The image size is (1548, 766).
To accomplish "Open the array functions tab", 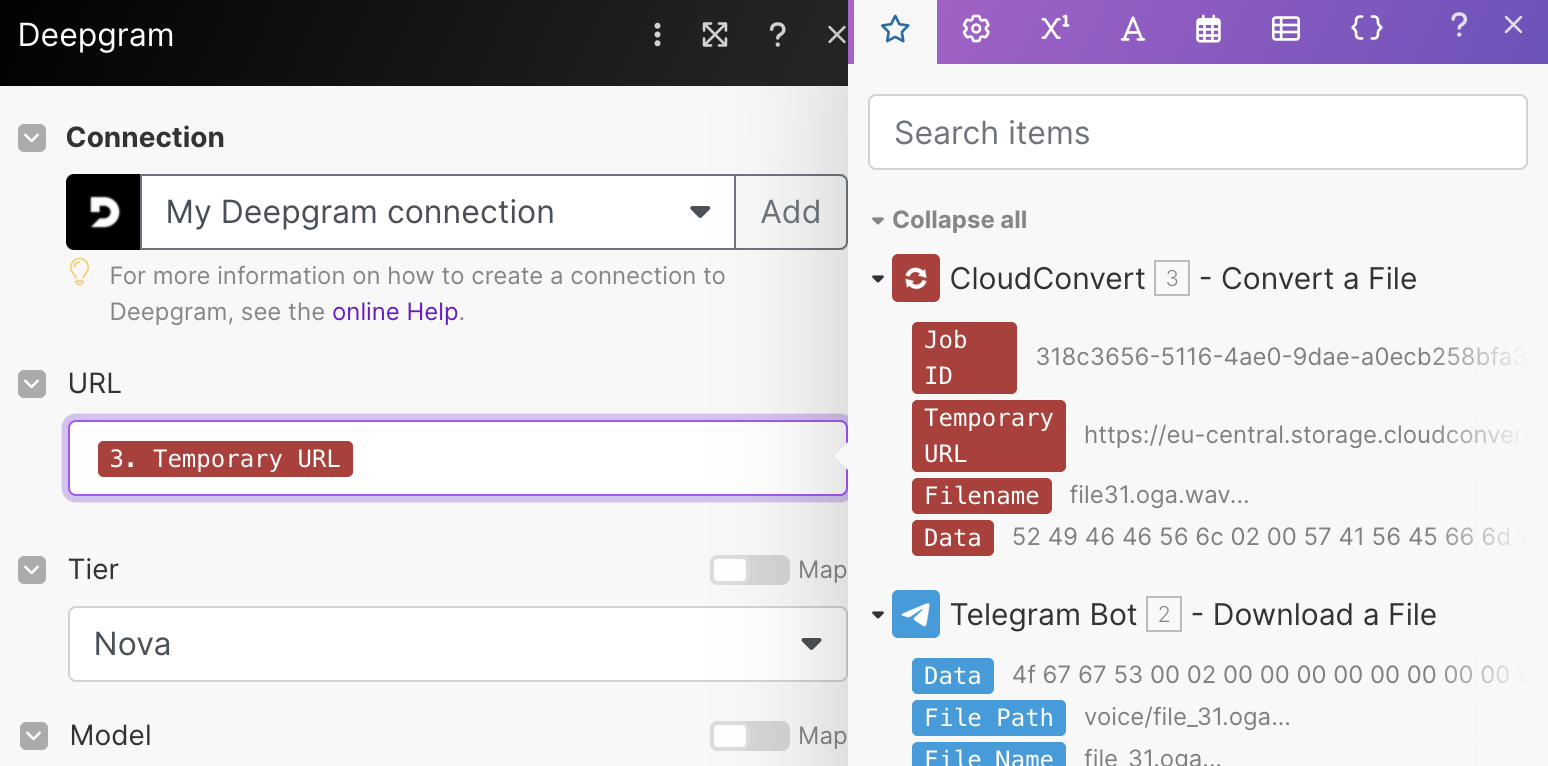I will 1286,30.
